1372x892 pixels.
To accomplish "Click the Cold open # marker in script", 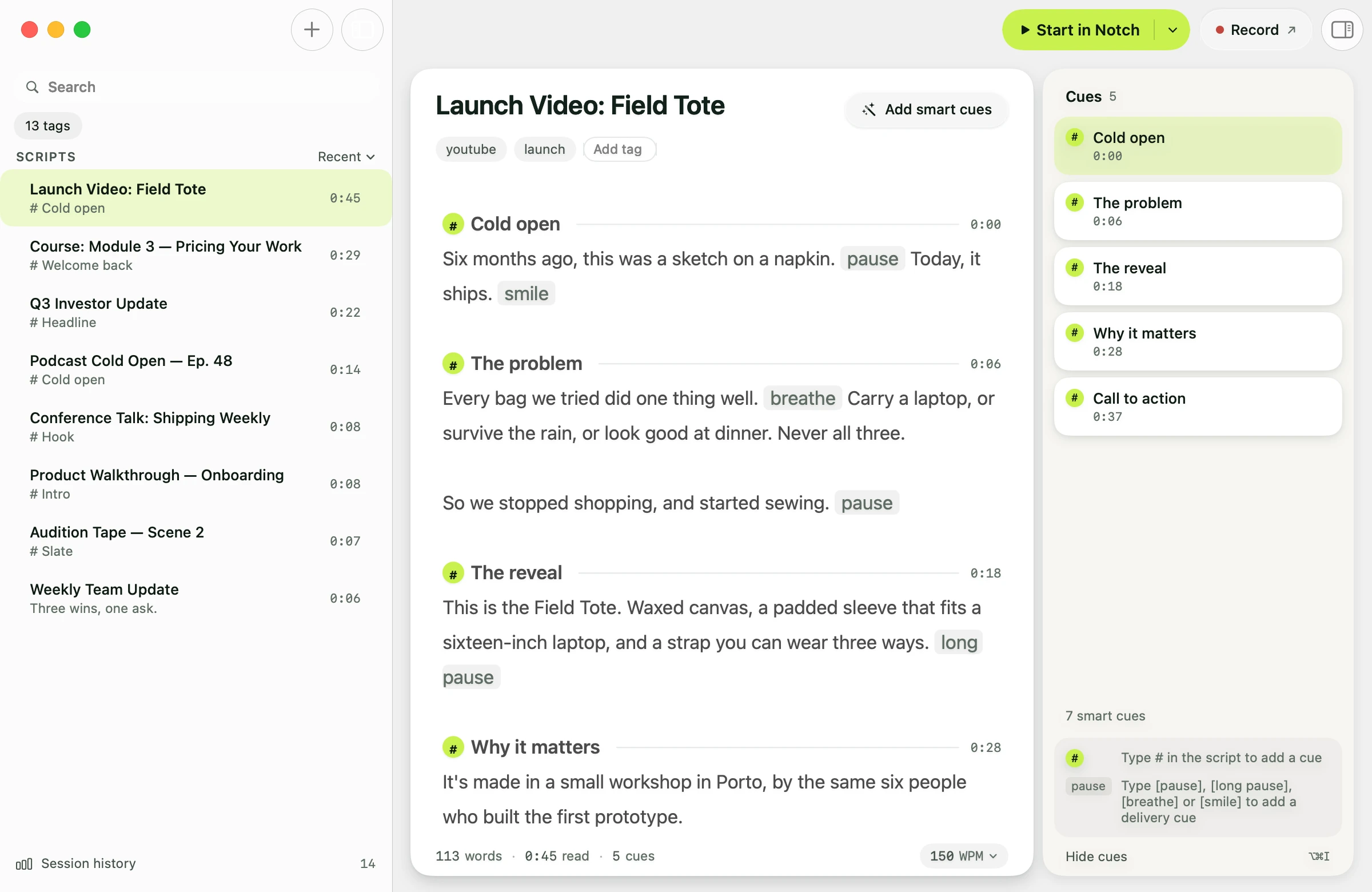I will point(453,224).
